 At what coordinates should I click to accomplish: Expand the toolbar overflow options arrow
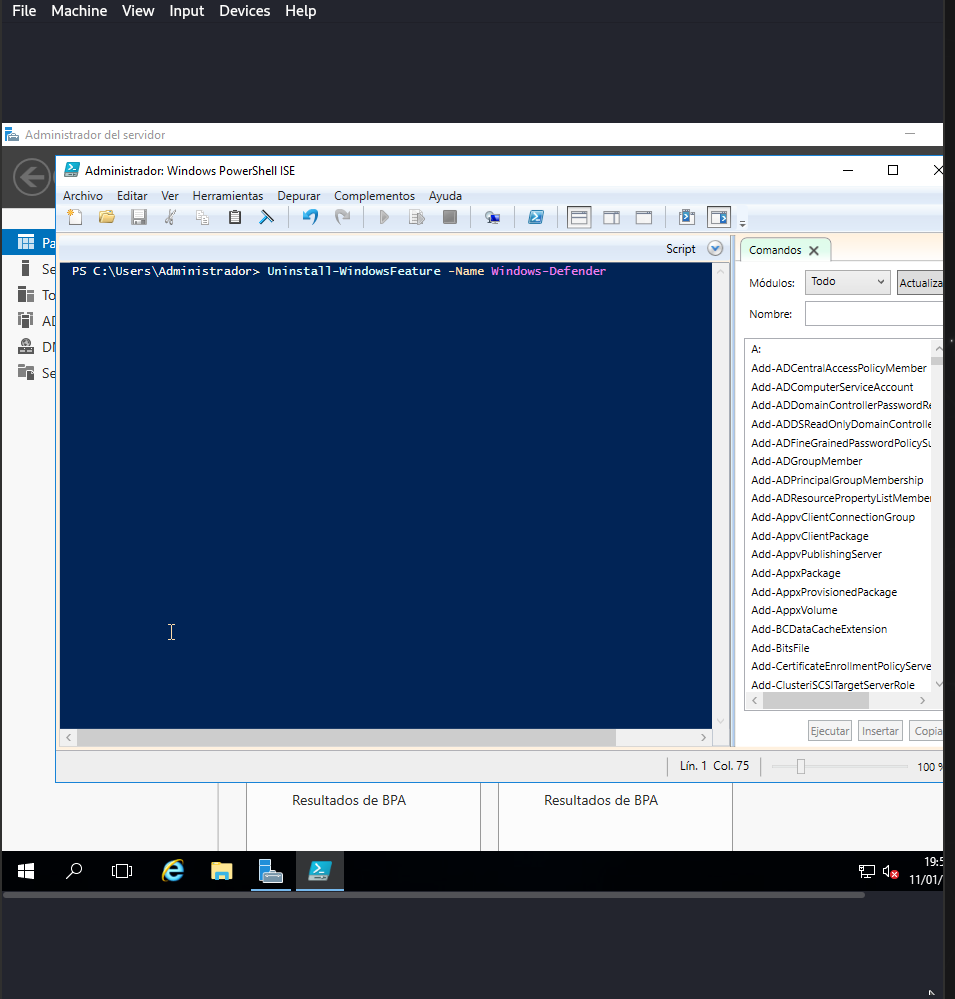pyautogui.click(x=742, y=224)
